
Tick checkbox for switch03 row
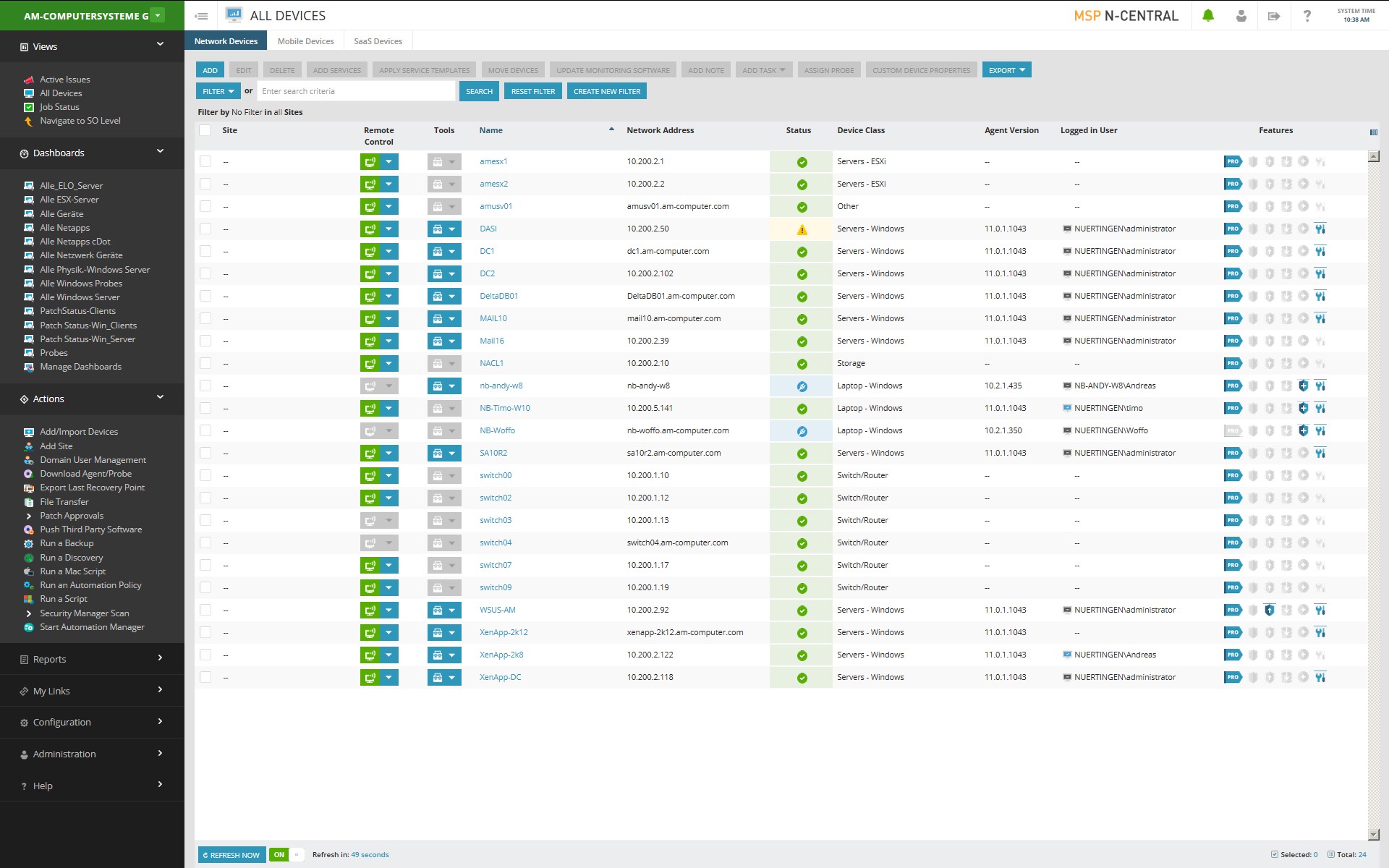[205, 521]
